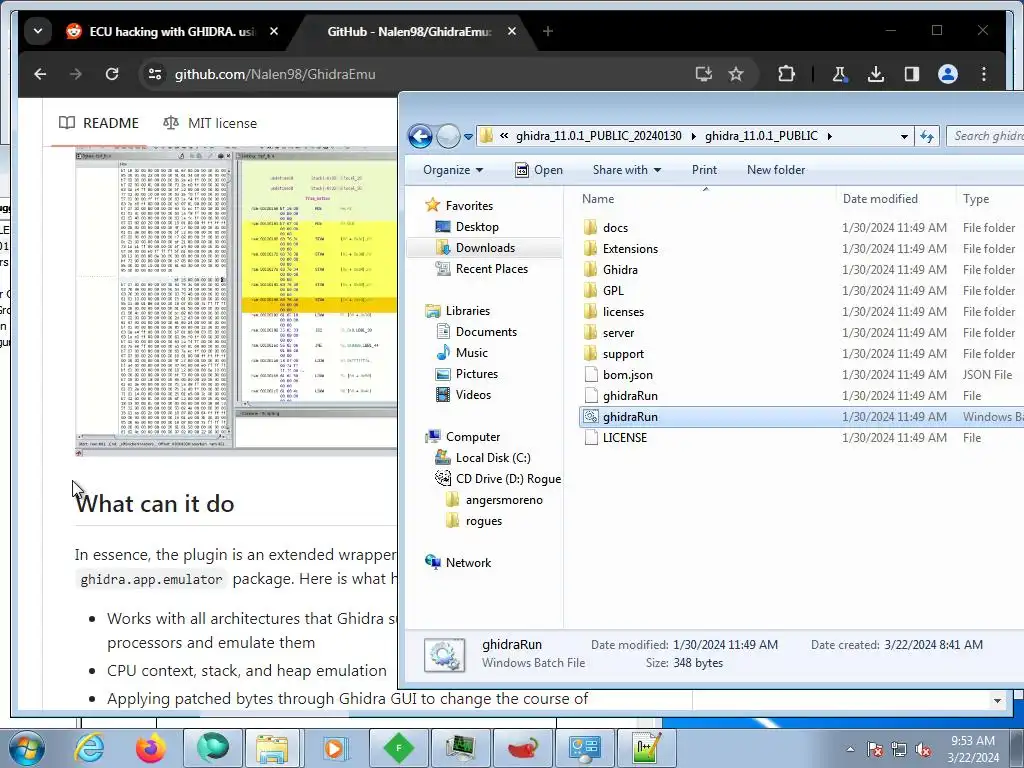This screenshot has height=768, width=1024.
Task: Open Documents library
Action: click(x=486, y=332)
